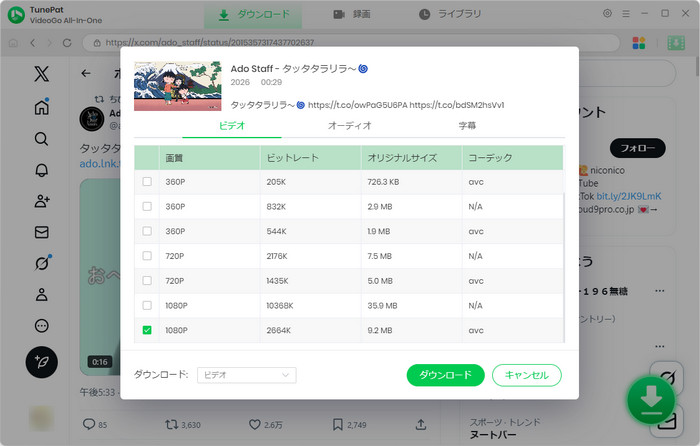Open the ライブラリ top tab
Image resolution: width=700 pixels, height=446 pixels.
[x=450, y=14]
